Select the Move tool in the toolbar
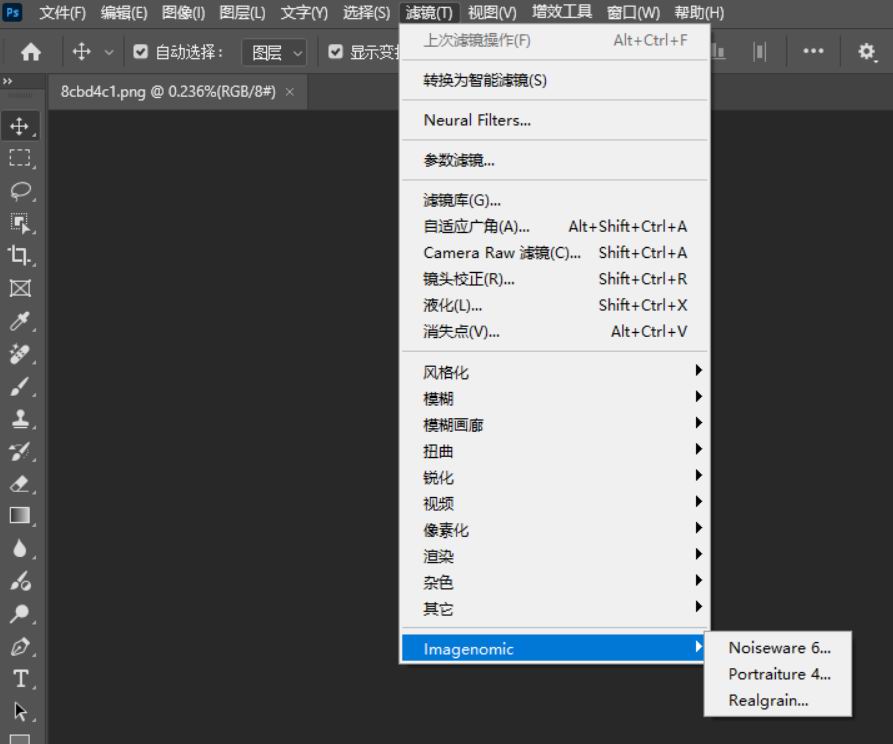893x744 pixels. click(x=20, y=127)
